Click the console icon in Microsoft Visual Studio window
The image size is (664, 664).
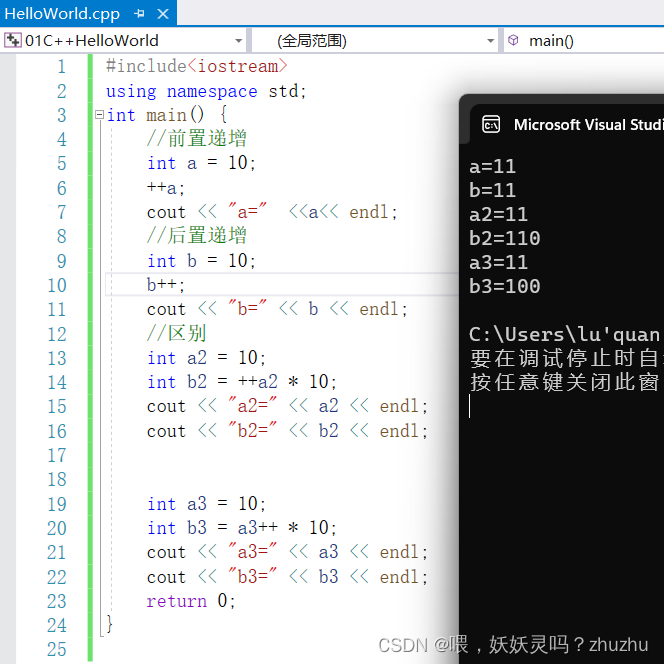(x=491, y=124)
